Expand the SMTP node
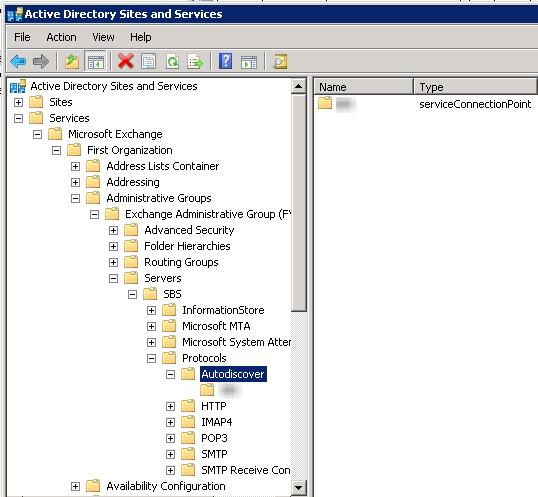Screen dimensions: 538x497 coord(170,454)
